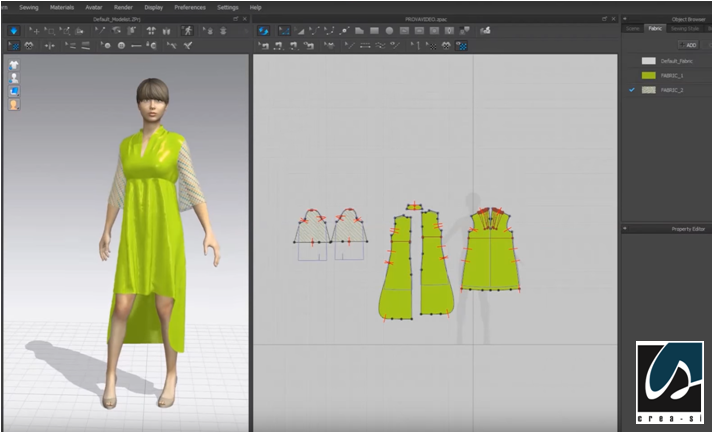Viewport: 713px width, 433px height.
Task: Toggle the checkmark beside FABRIC_2
Action: coord(631,90)
